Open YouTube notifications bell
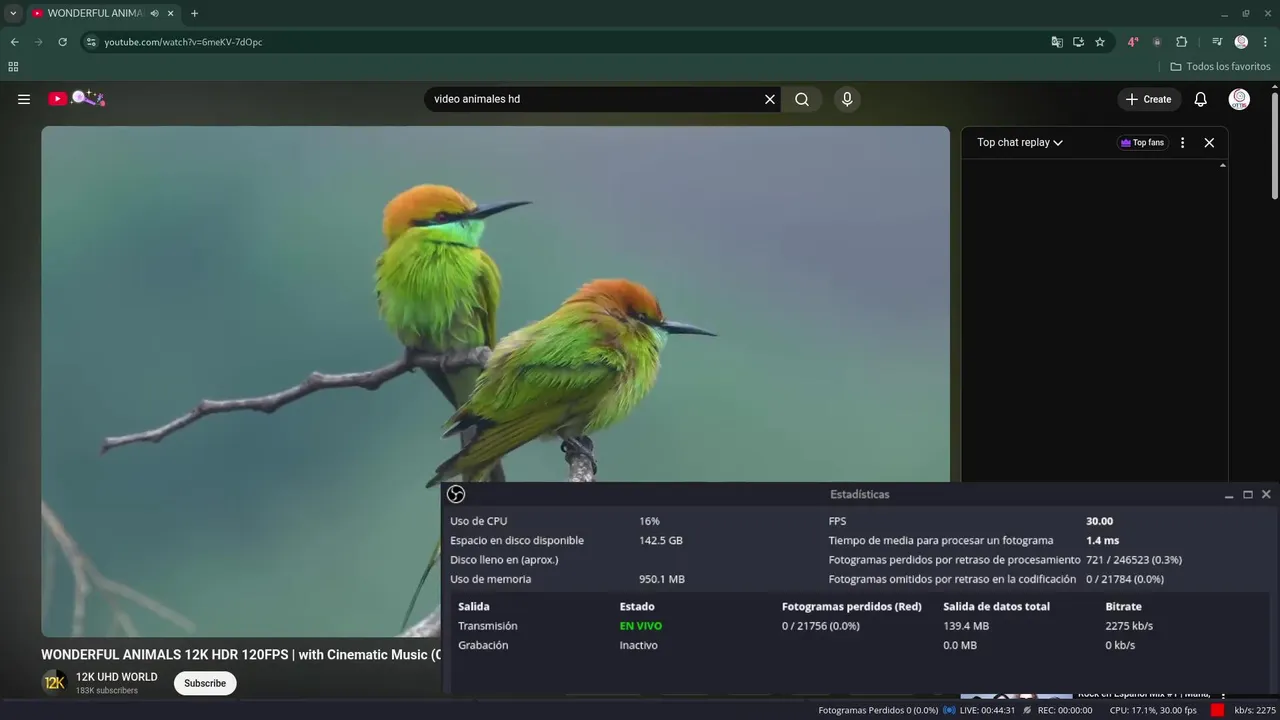This screenshot has width=1280, height=720. 1201,99
